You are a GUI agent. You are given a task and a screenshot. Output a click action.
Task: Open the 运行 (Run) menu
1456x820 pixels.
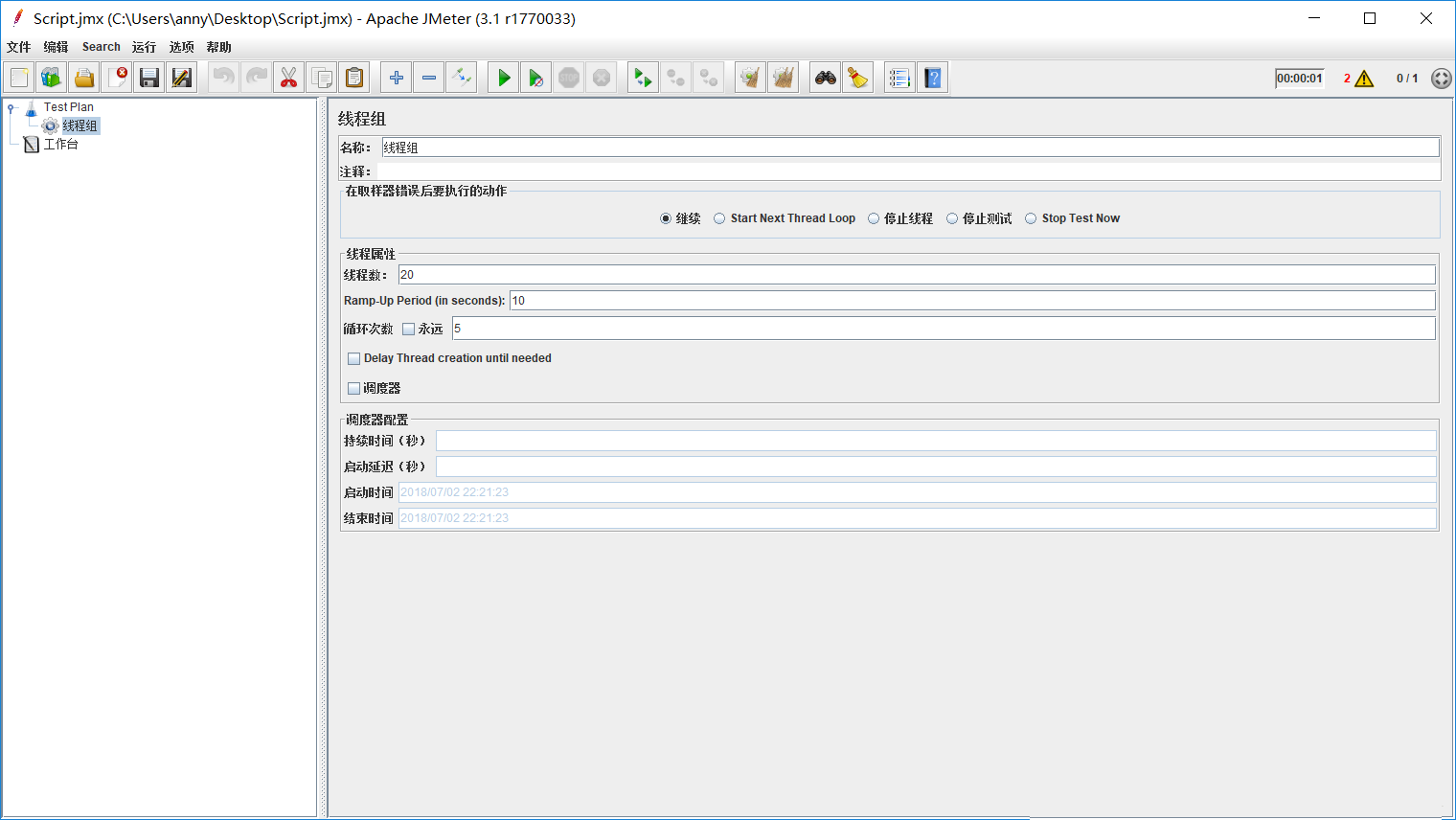144,47
